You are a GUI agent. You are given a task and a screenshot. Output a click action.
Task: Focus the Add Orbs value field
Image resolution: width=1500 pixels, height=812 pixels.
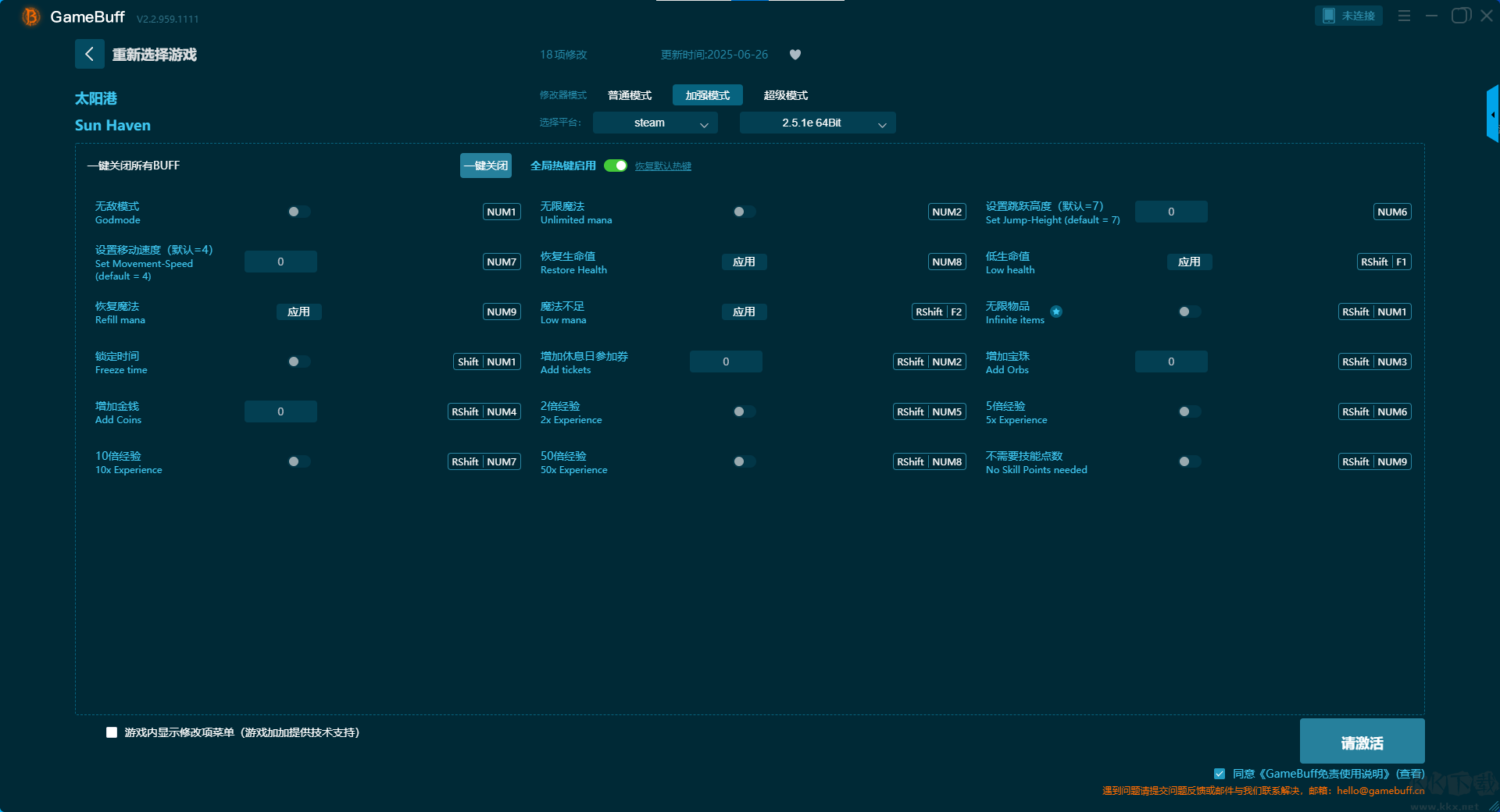point(1171,361)
